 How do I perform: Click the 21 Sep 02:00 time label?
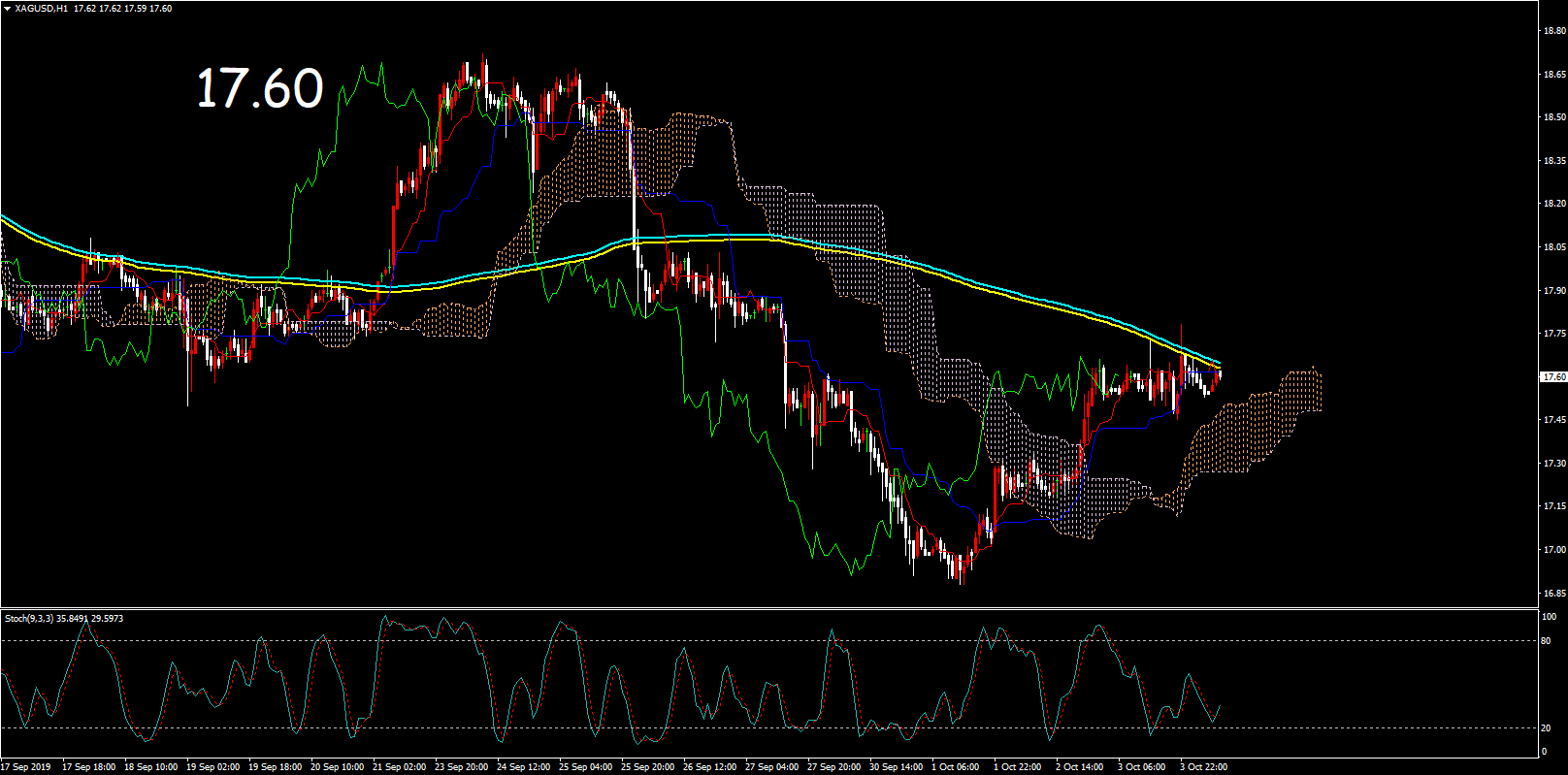point(399,767)
